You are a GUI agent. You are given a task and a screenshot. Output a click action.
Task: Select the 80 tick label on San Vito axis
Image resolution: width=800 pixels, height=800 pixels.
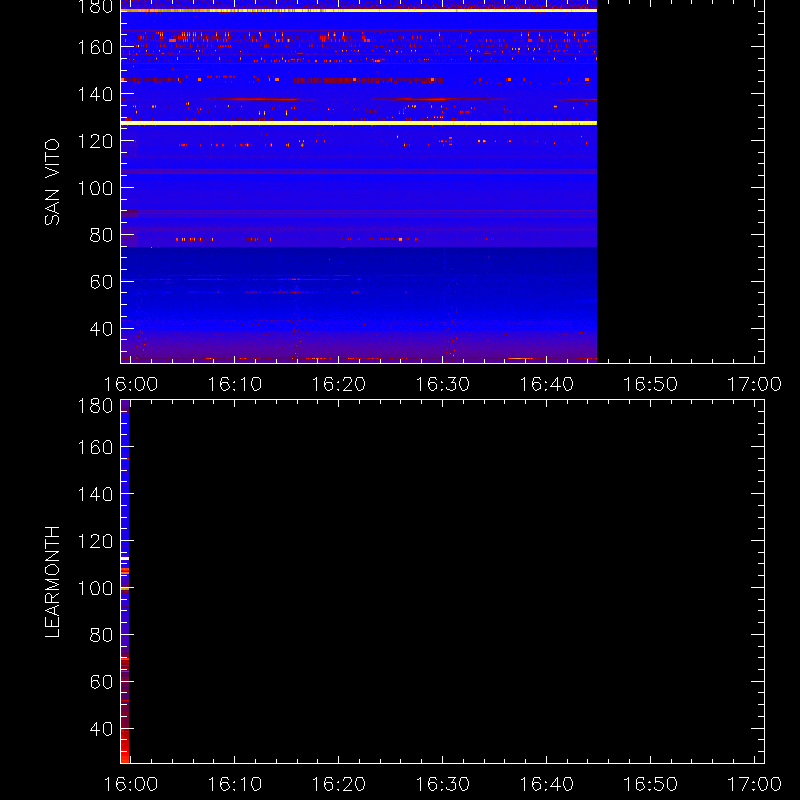tap(101, 235)
